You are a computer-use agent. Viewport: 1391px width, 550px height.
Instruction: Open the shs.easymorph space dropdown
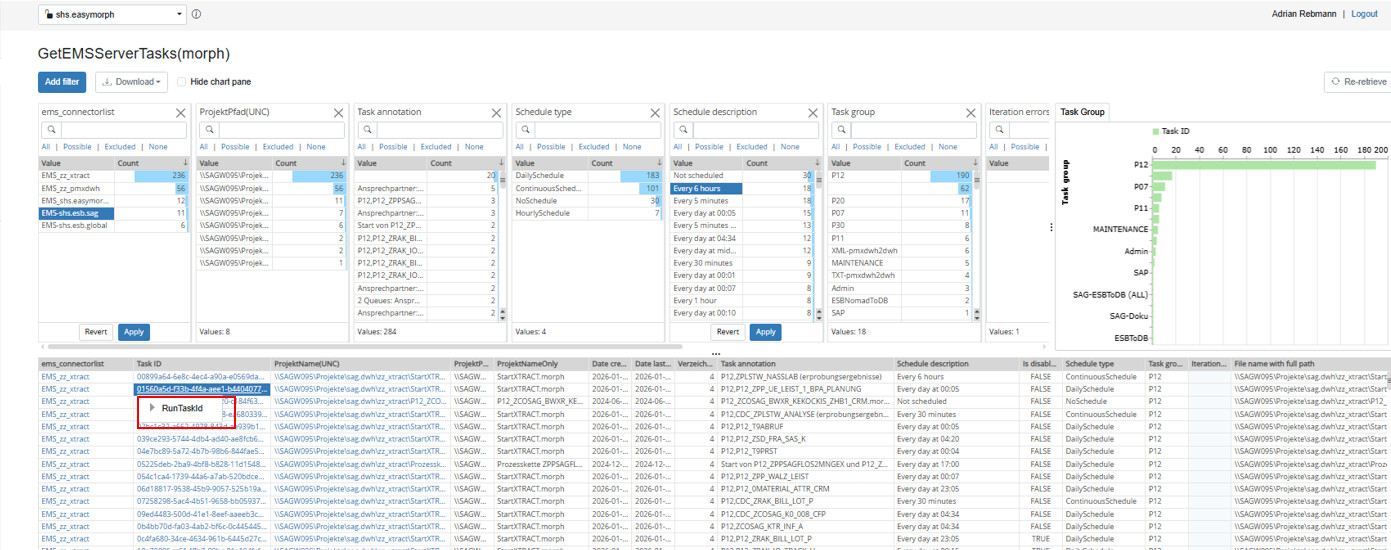pyautogui.click(x=113, y=14)
